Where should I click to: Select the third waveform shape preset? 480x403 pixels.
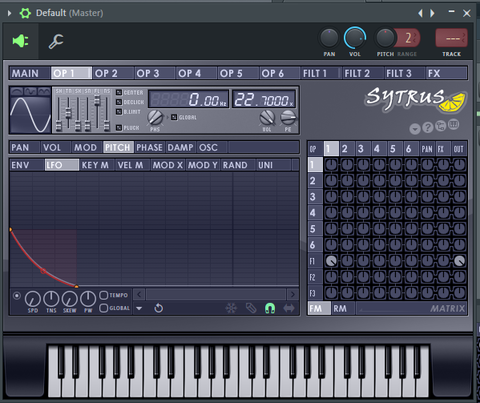click(44, 91)
